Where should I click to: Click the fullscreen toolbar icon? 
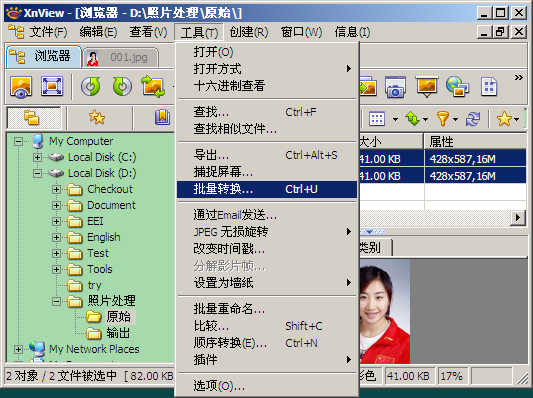[52, 86]
